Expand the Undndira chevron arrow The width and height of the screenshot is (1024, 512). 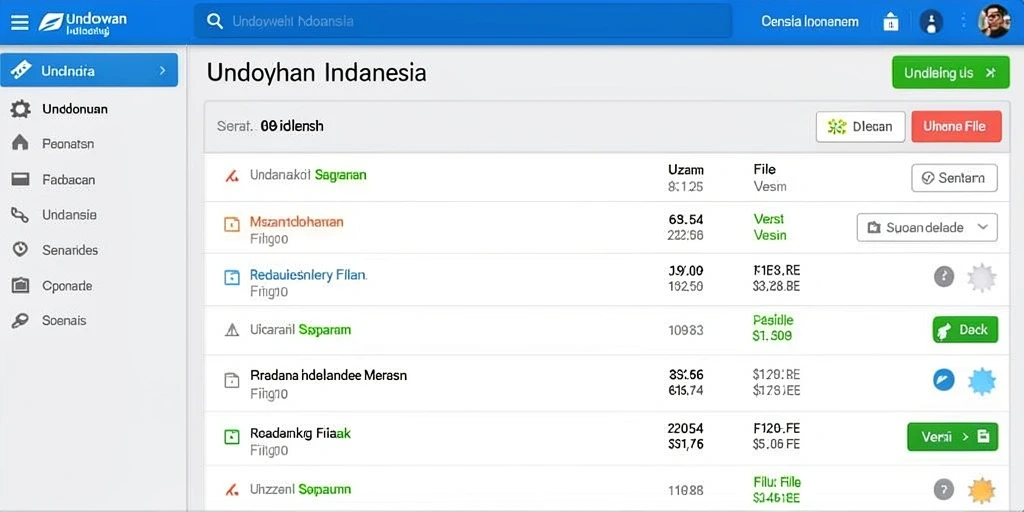click(x=162, y=71)
